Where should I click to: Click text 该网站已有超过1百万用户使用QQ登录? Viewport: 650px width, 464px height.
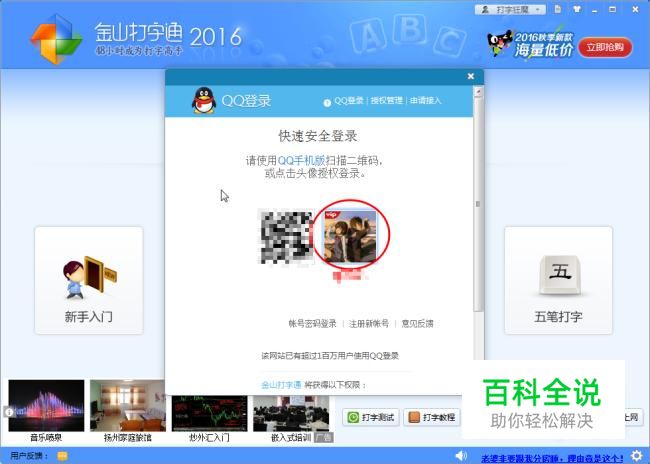tap(330, 356)
